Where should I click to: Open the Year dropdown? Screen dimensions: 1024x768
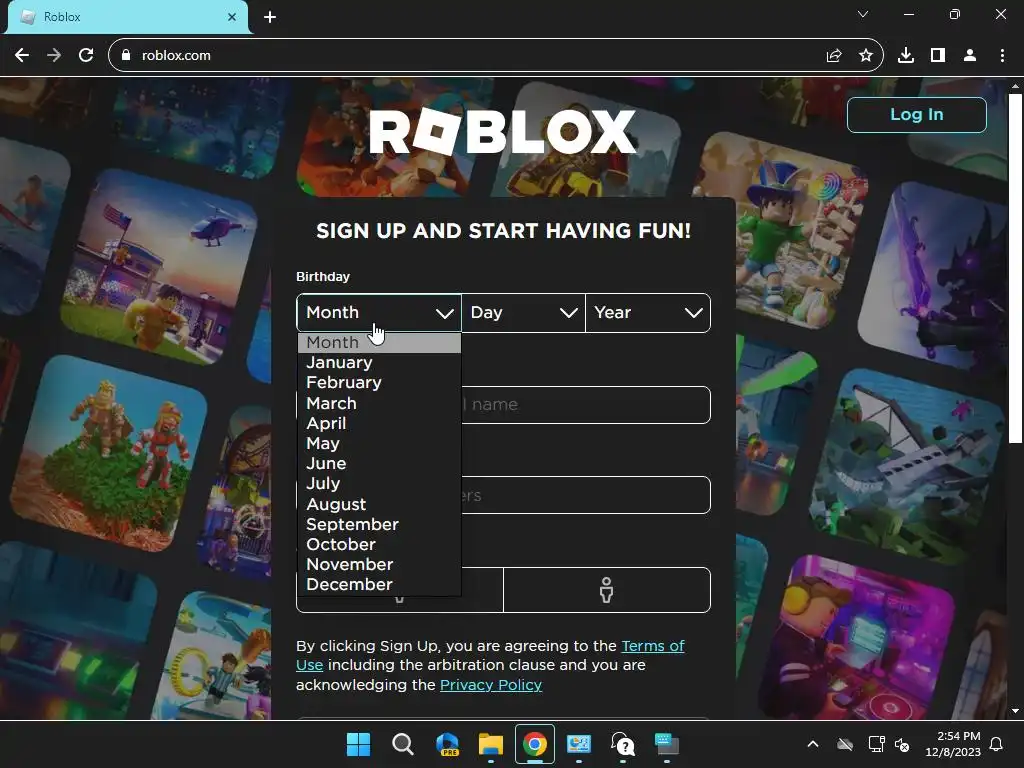[648, 313]
